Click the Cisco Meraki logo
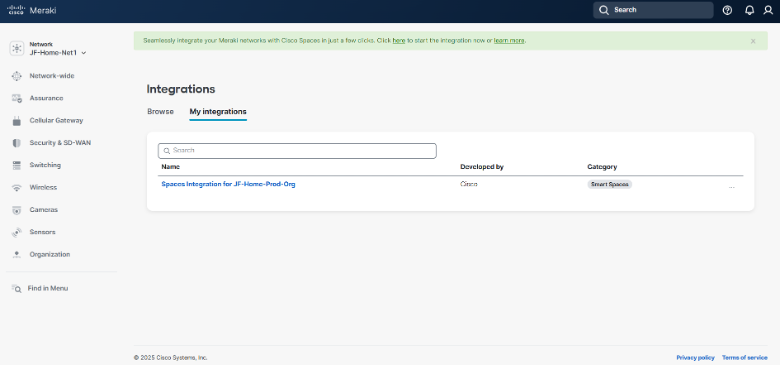Image resolution: width=780 pixels, height=365 pixels. click(x=31, y=10)
